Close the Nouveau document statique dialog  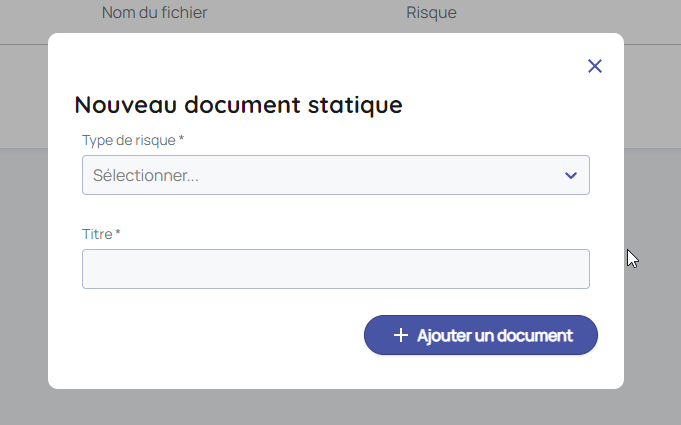pyautogui.click(x=595, y=66)
